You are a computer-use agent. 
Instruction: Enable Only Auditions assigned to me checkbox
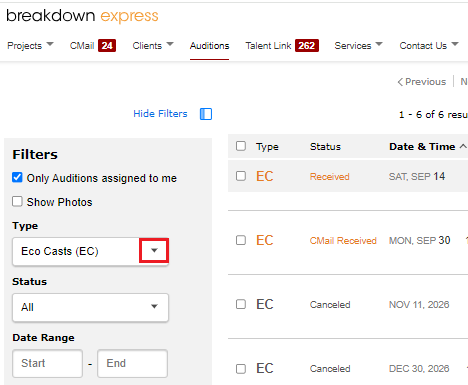point(17,178)
